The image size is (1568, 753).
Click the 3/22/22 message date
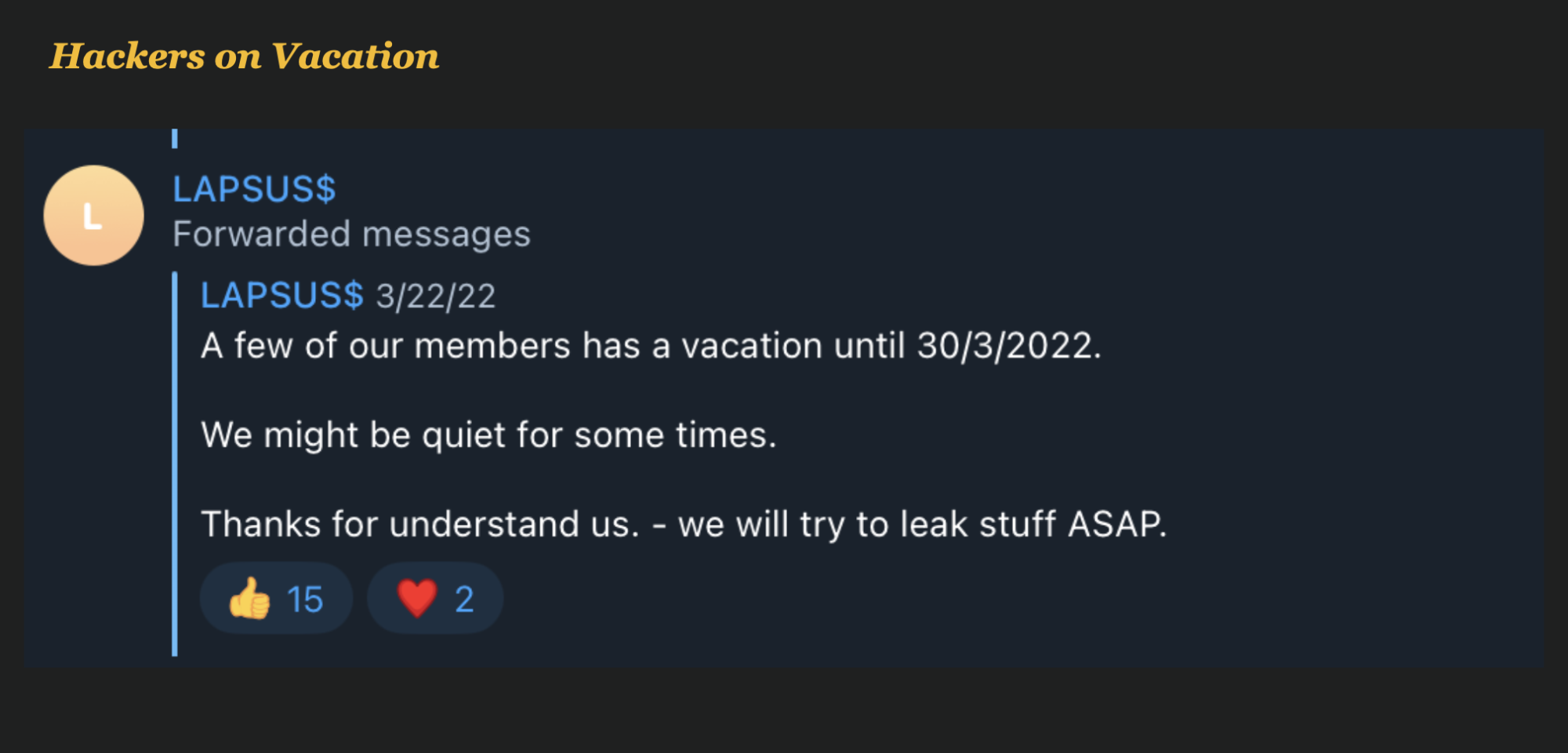pos(436,296)
